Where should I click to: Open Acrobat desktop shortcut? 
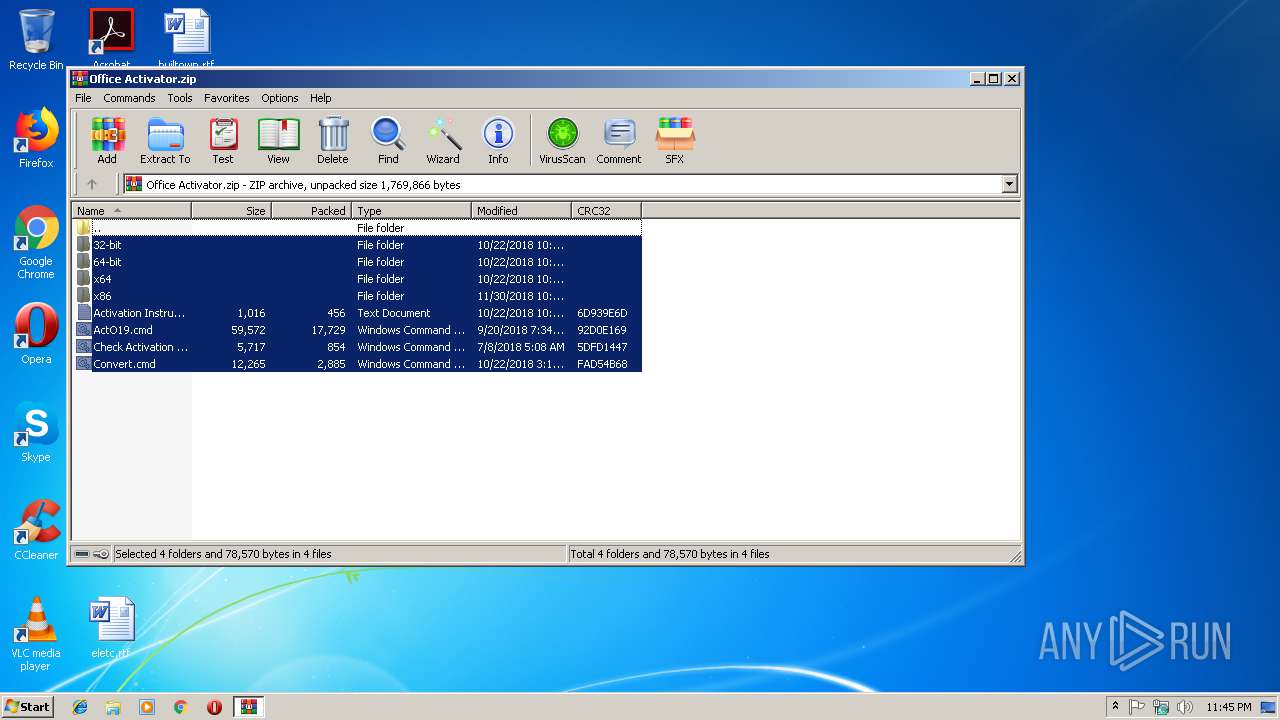(x=111, y=38)
